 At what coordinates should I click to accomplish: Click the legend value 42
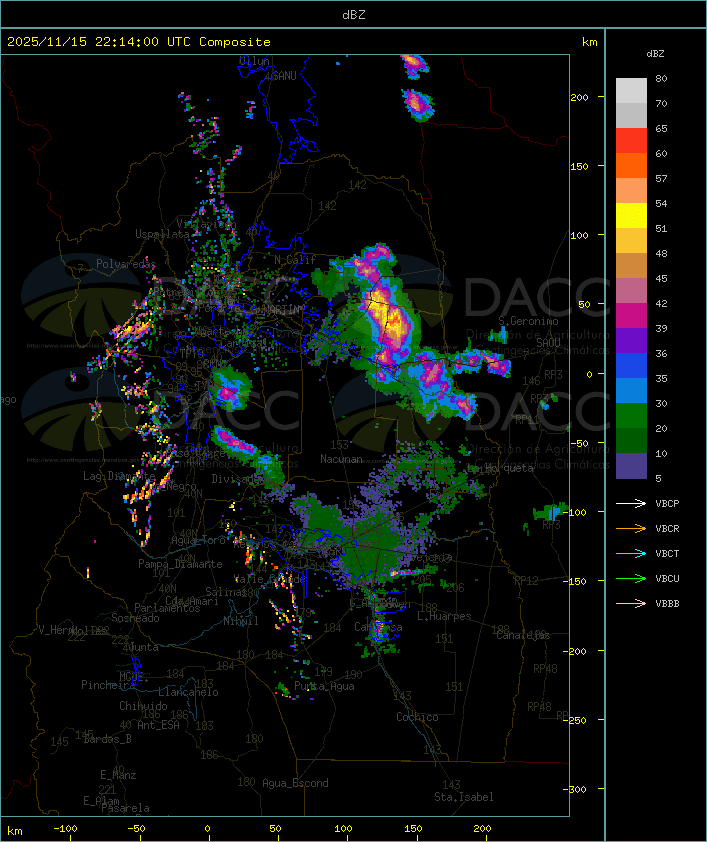661,303
